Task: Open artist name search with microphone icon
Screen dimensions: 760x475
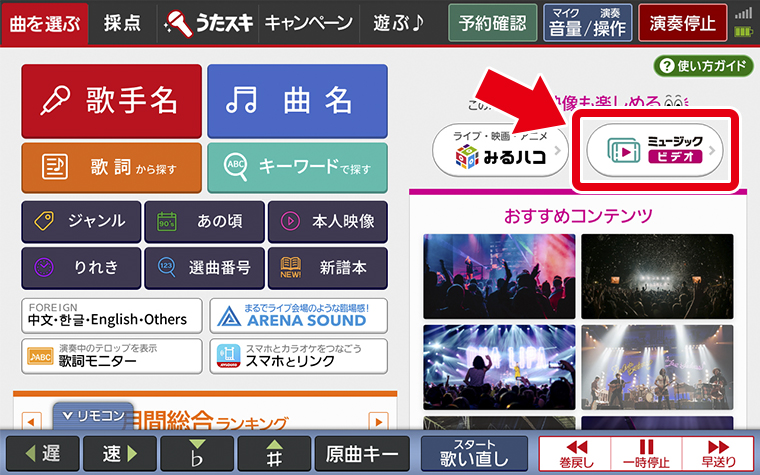Action: coord(111,101)
